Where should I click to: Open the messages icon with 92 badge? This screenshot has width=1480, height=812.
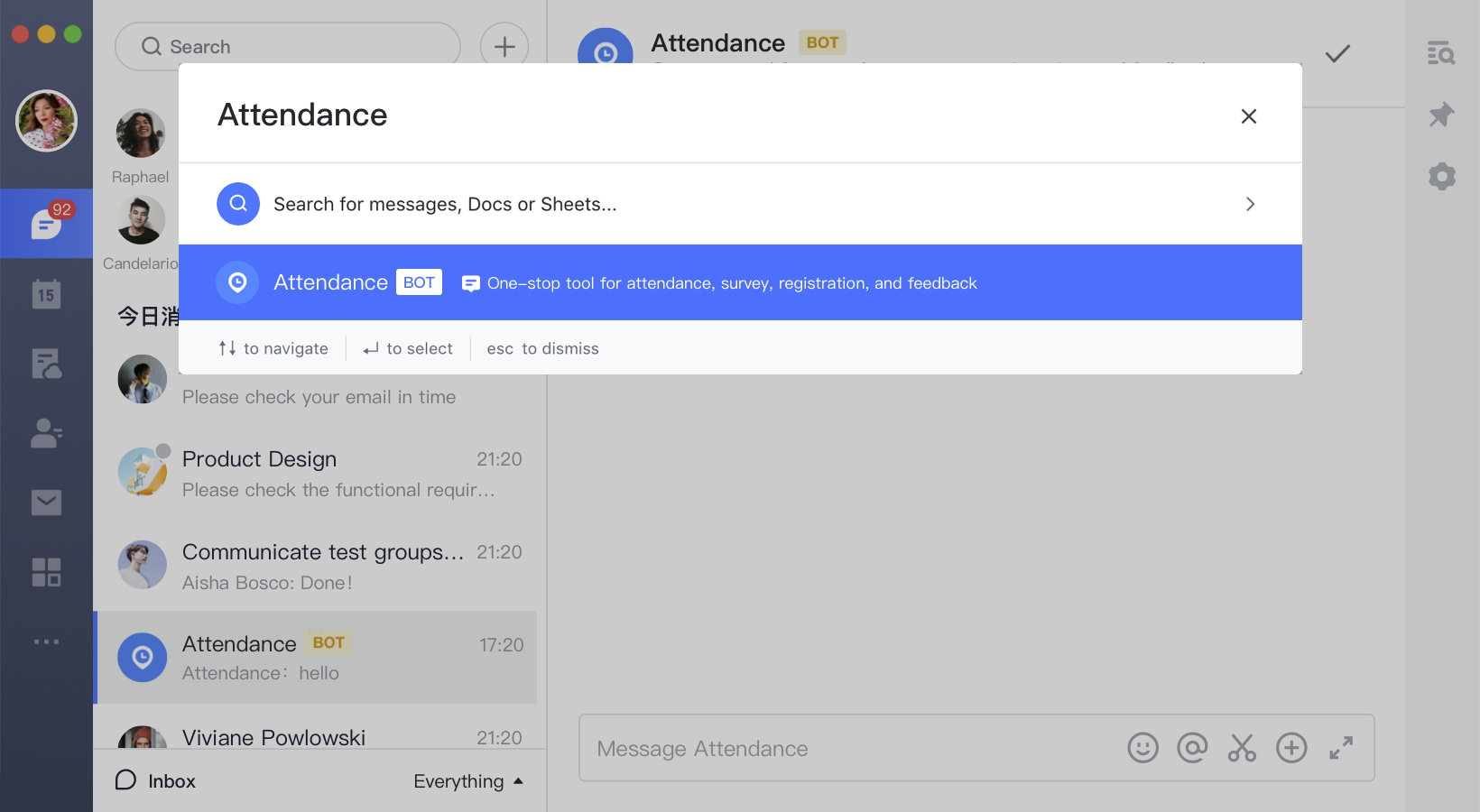tap(46, 223)
